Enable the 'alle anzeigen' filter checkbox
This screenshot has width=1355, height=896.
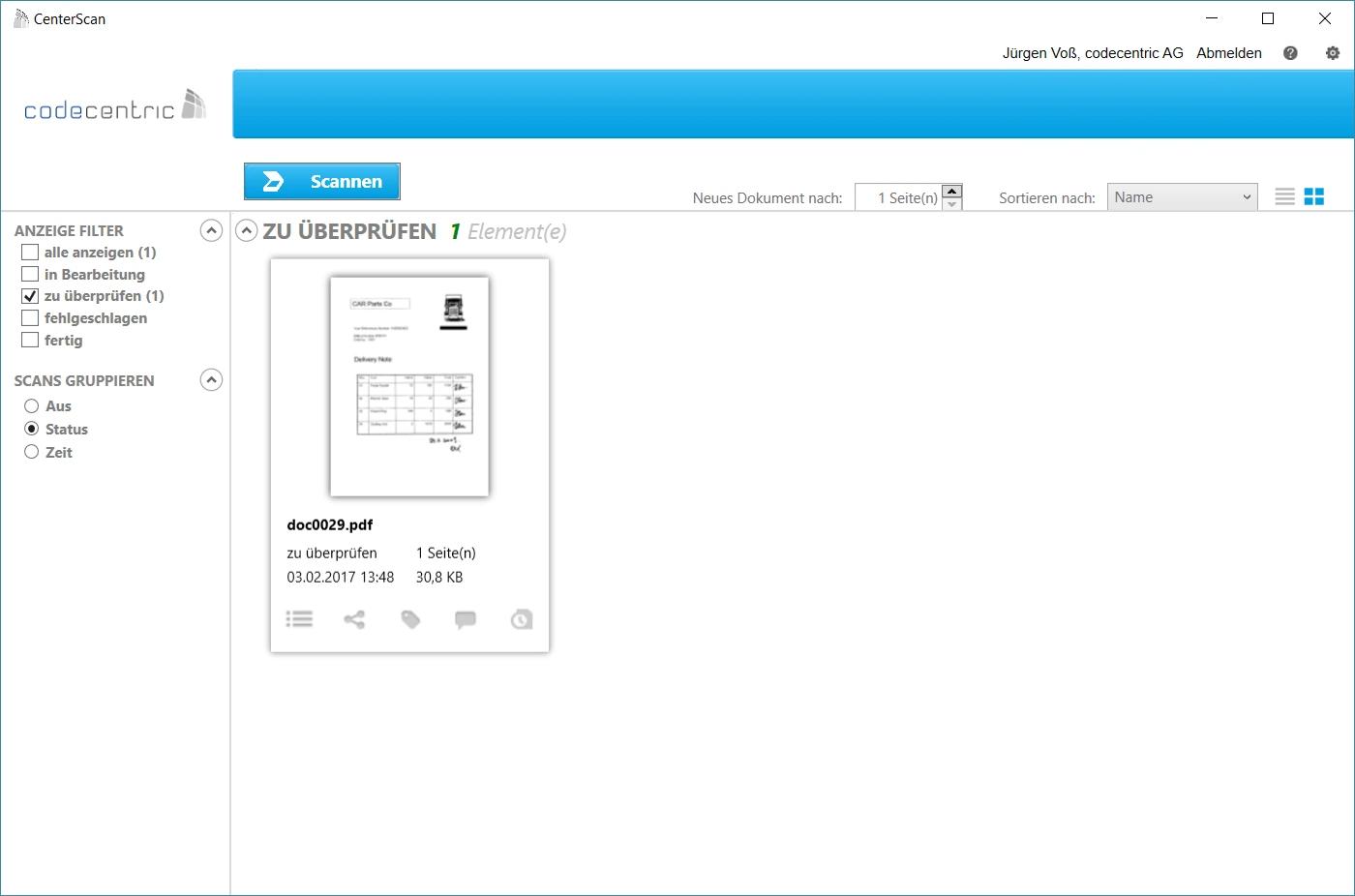coord(30,253)
